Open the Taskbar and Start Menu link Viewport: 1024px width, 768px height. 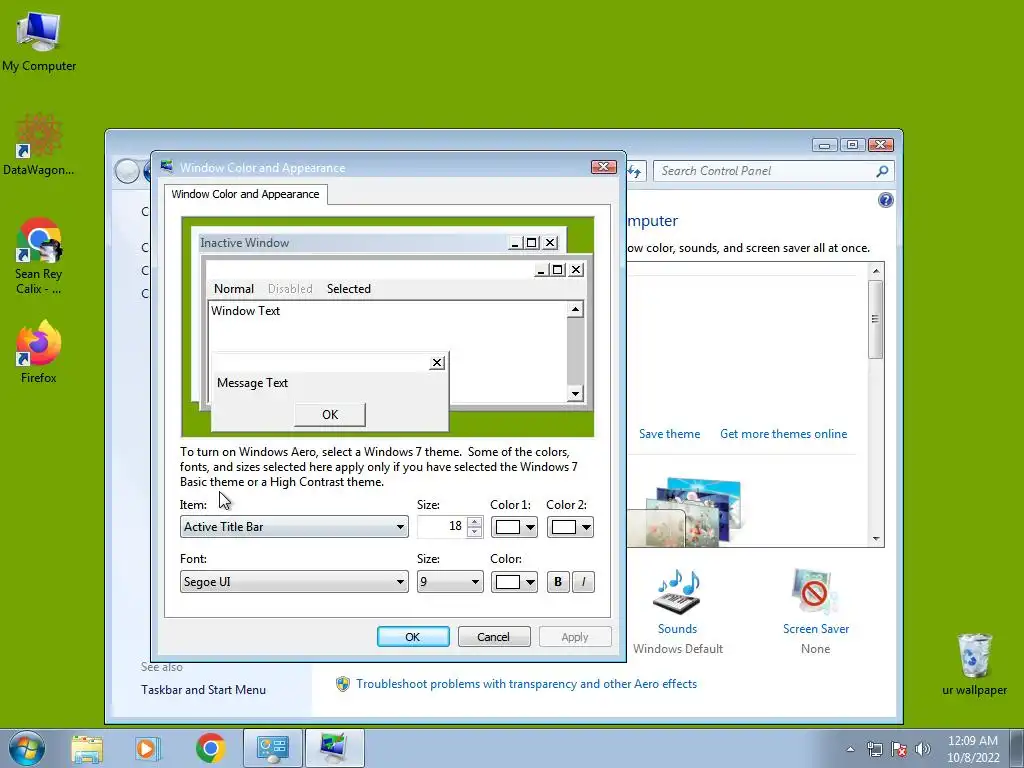(203, 690)
